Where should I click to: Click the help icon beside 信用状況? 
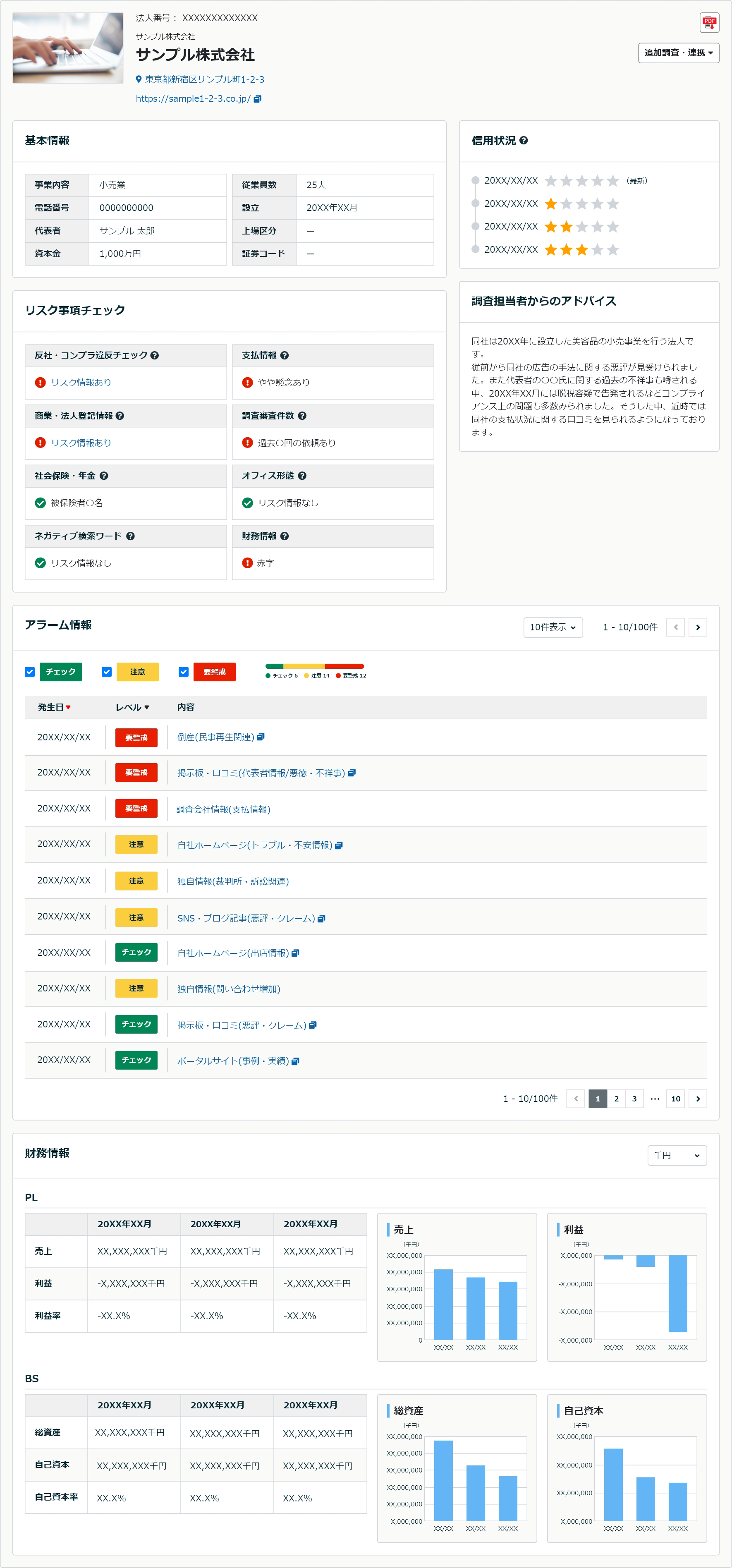(x=523, y=141)
